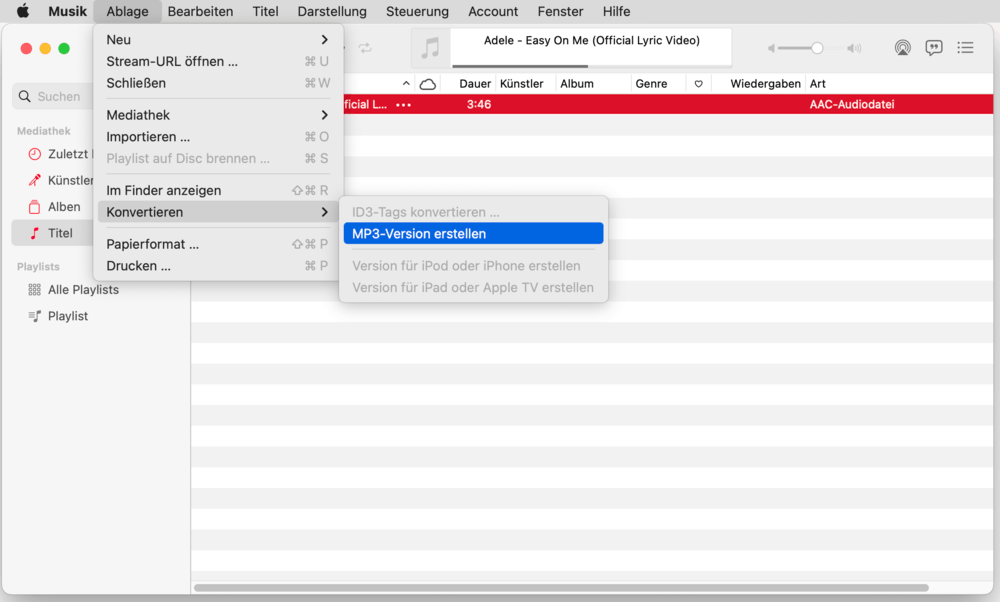1000x602 pixels.
Task: Open the Musik application menu
Action: coord(67,11)
